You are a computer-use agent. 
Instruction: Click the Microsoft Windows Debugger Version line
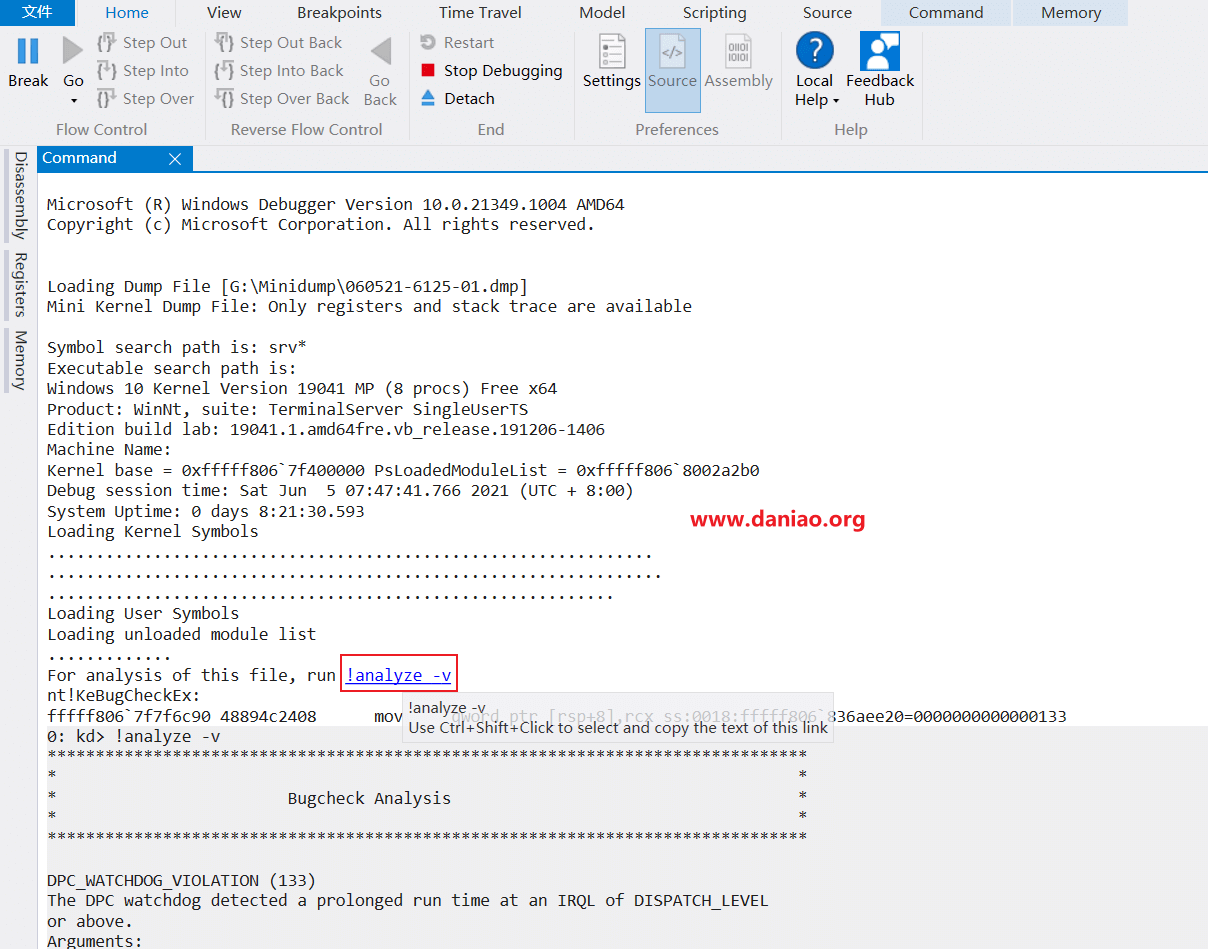point(336,204)
